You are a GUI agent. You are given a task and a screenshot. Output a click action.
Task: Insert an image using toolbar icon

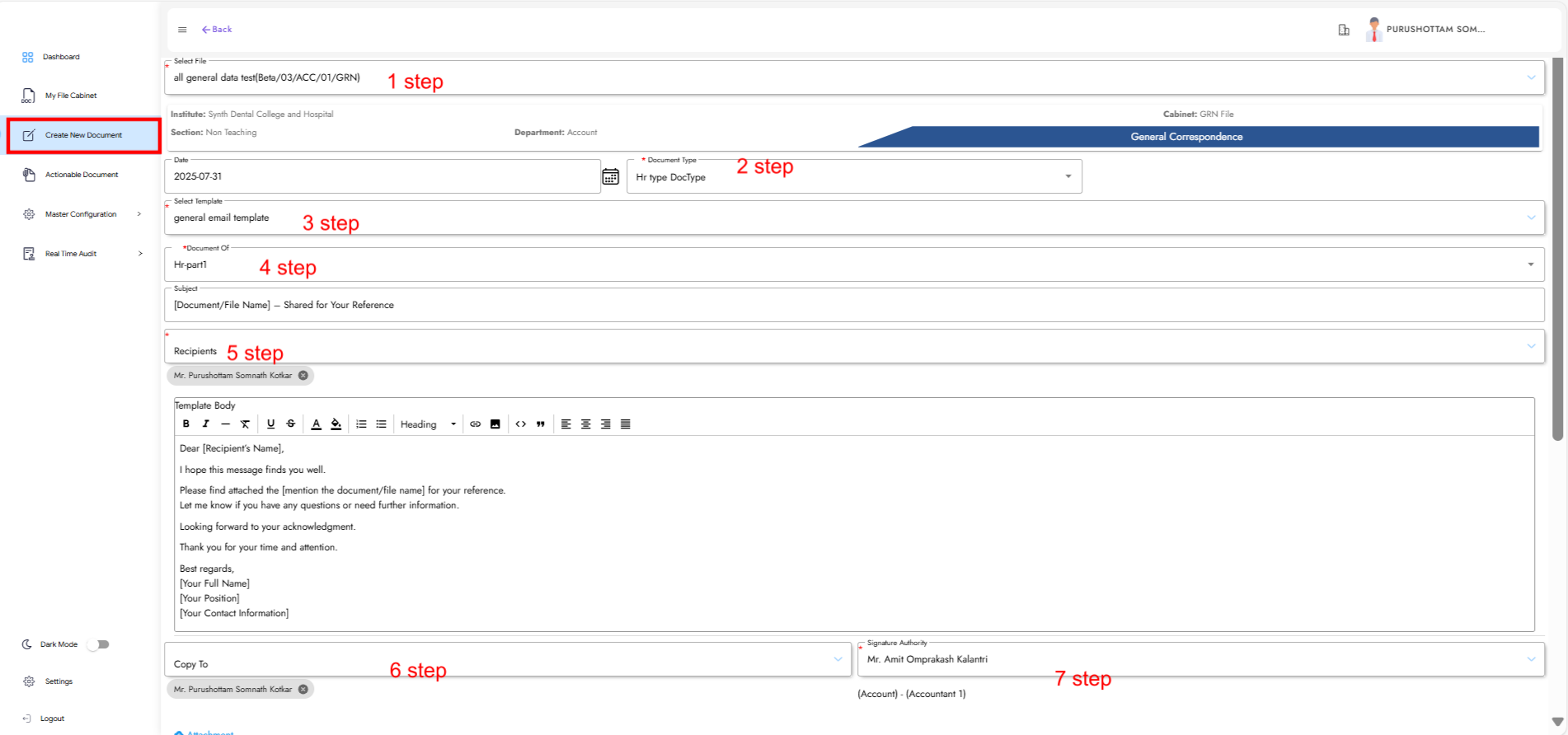click(495, 424)
